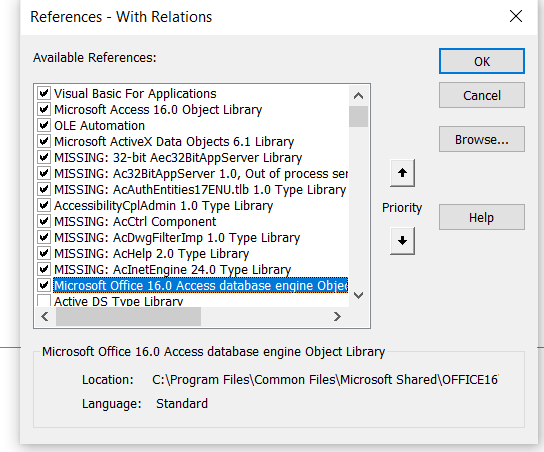Uncheck MISSING: AcAuthEntities17ENU.tlb checkbox
The height and width of the screenshot is (452, 544).
[44, 189]
